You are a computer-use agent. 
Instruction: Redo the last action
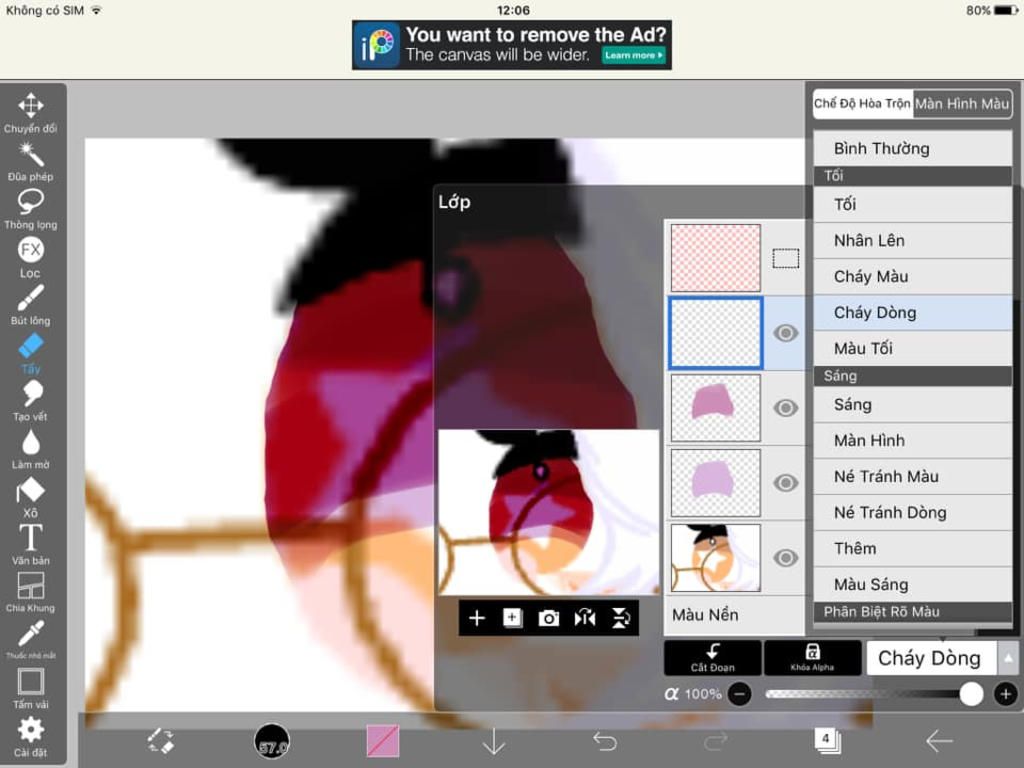pyautogui.click(x=716, y=741)
